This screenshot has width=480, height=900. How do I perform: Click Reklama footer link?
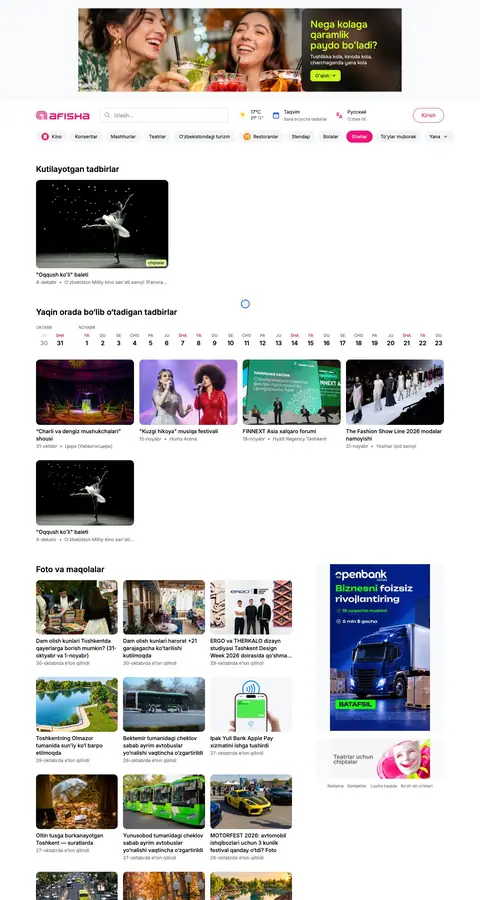335,786
